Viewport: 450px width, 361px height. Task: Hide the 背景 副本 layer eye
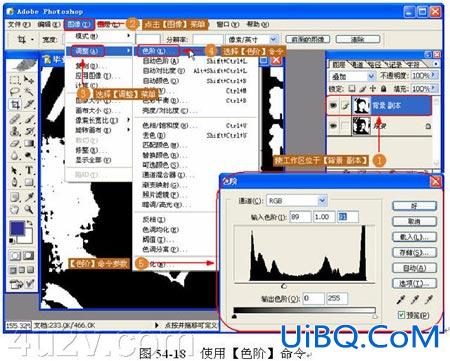click(333, 106)
